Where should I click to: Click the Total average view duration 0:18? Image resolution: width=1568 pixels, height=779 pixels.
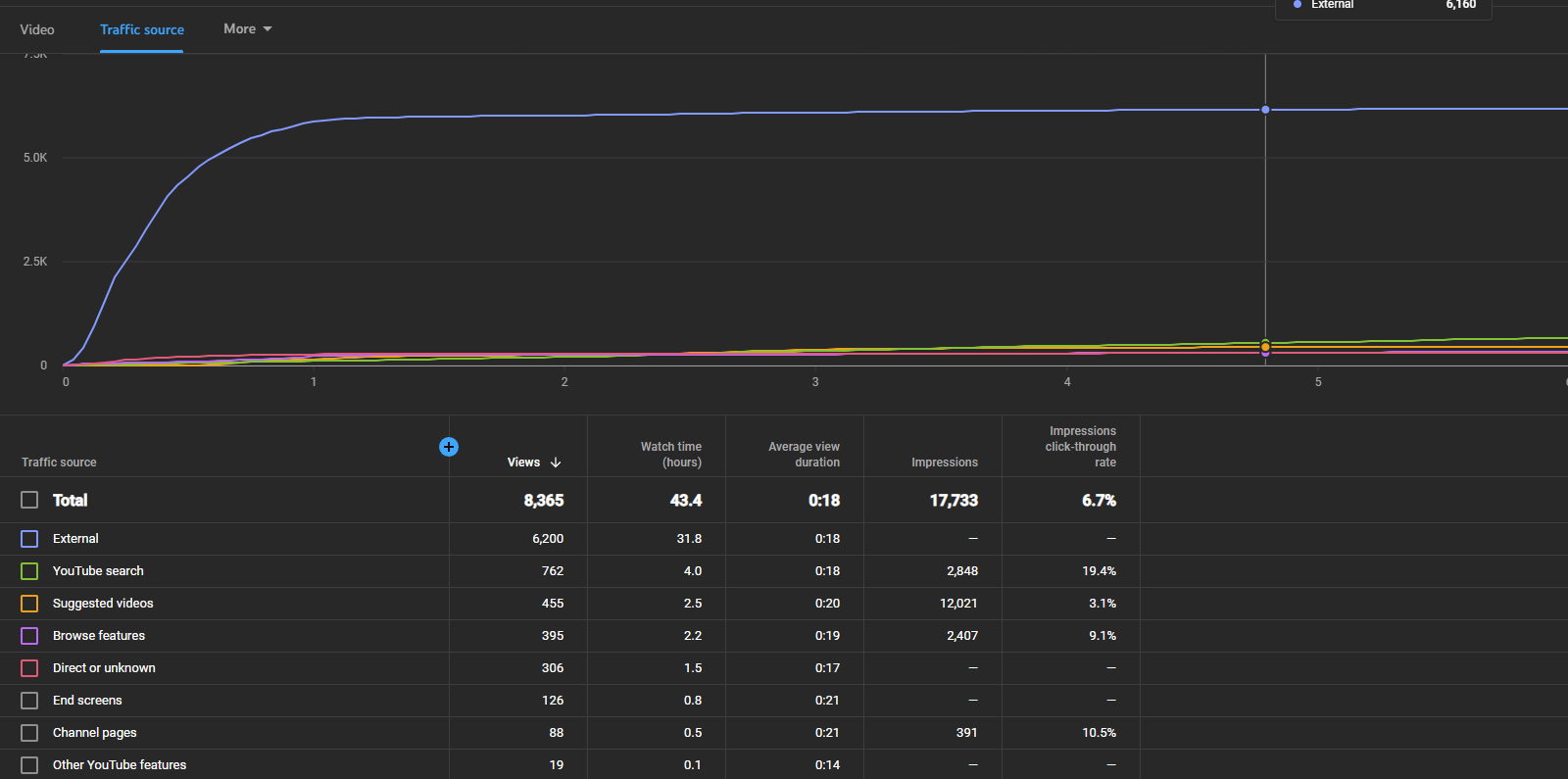tap(824, 500)
